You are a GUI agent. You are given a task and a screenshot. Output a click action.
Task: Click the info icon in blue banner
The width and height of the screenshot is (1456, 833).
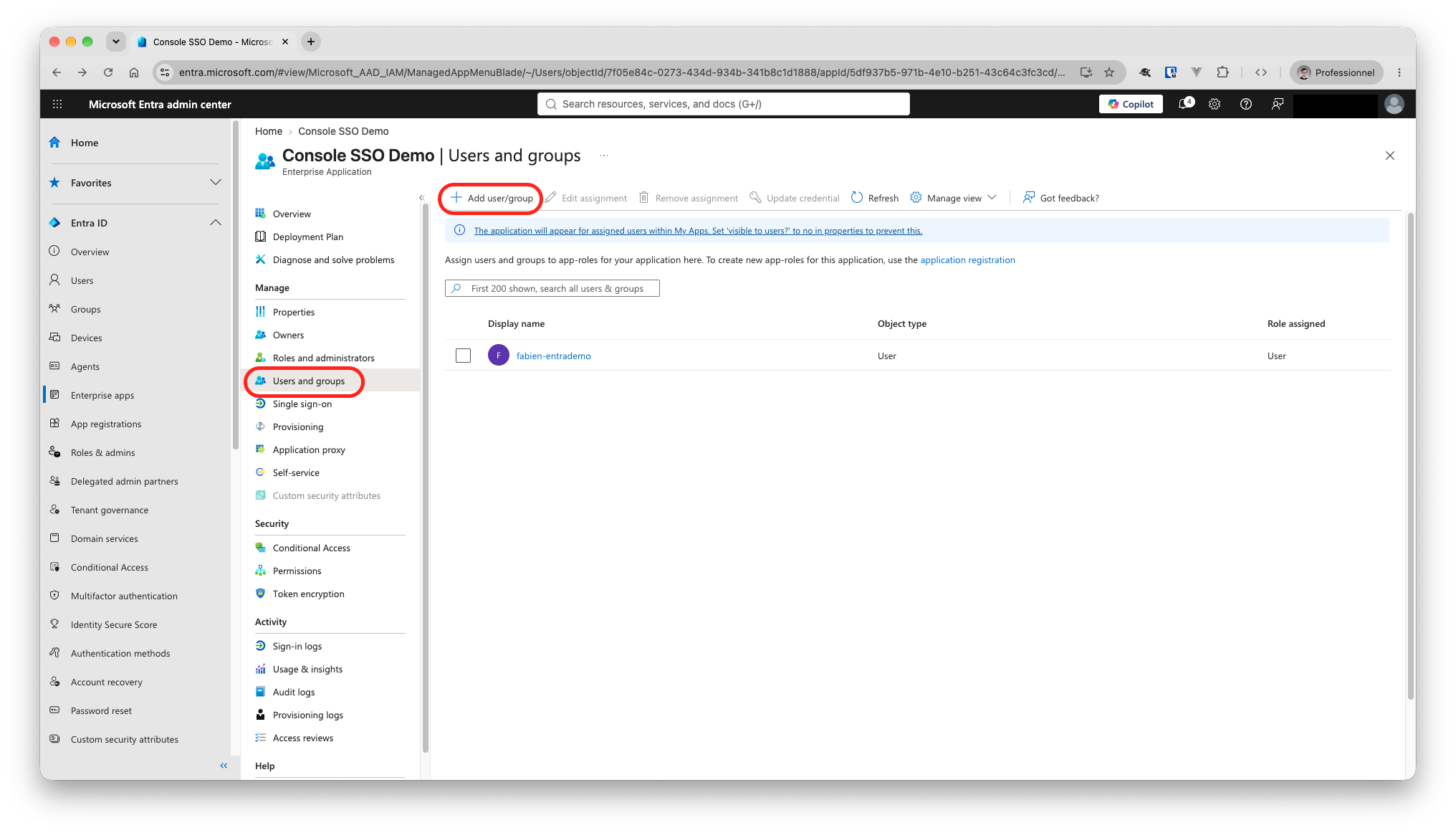(x=459, y=230)
